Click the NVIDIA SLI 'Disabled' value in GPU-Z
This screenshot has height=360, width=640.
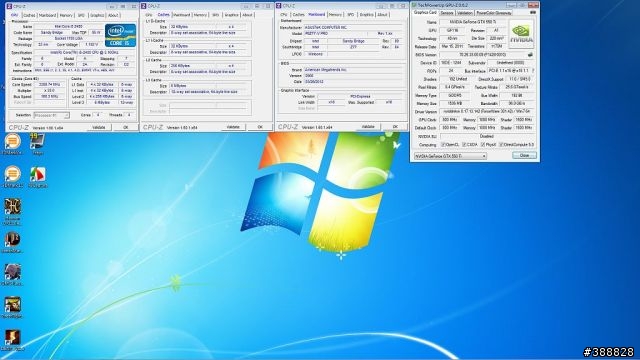pyautogui.click(x=487, y=136)
